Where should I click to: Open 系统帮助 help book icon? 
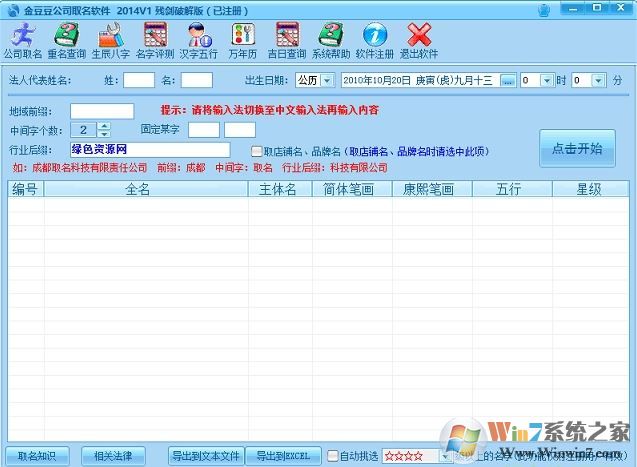331,41
